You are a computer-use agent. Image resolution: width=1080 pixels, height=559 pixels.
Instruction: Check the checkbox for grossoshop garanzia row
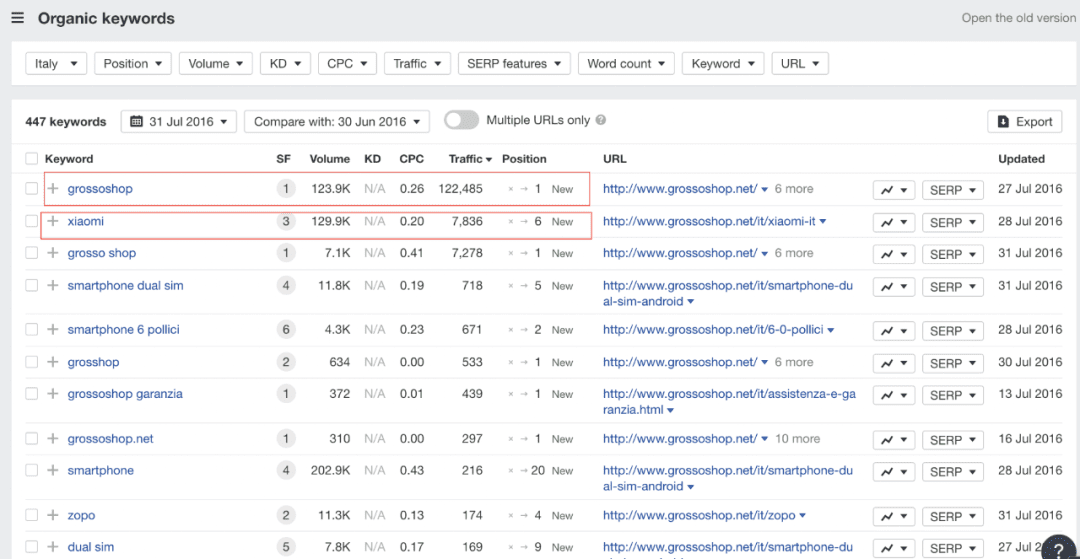[x=32, y=394]
